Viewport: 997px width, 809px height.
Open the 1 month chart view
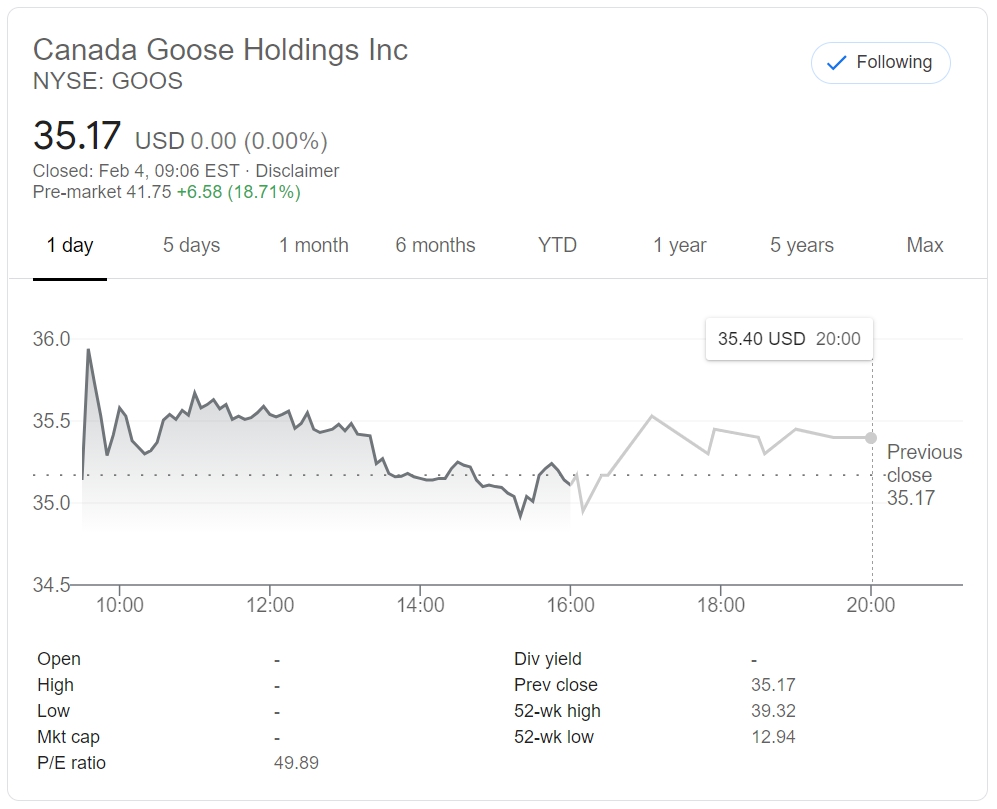click(314, 246)
